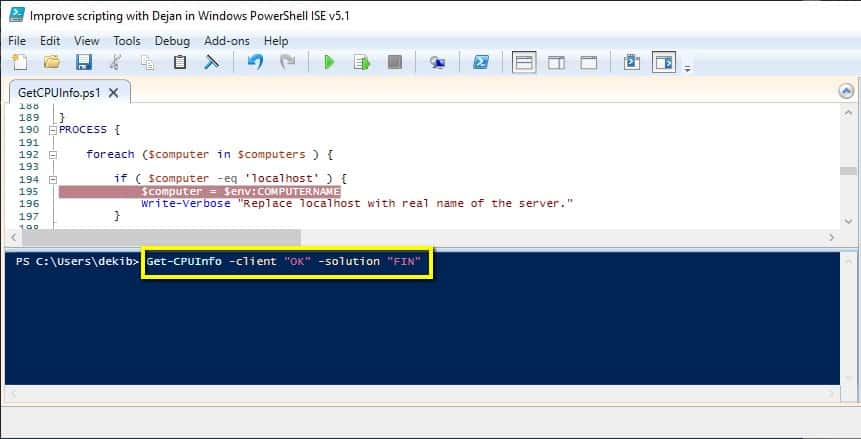Open the Debug menu
Screen dimensions: 861x439
[x=172, y=41]
